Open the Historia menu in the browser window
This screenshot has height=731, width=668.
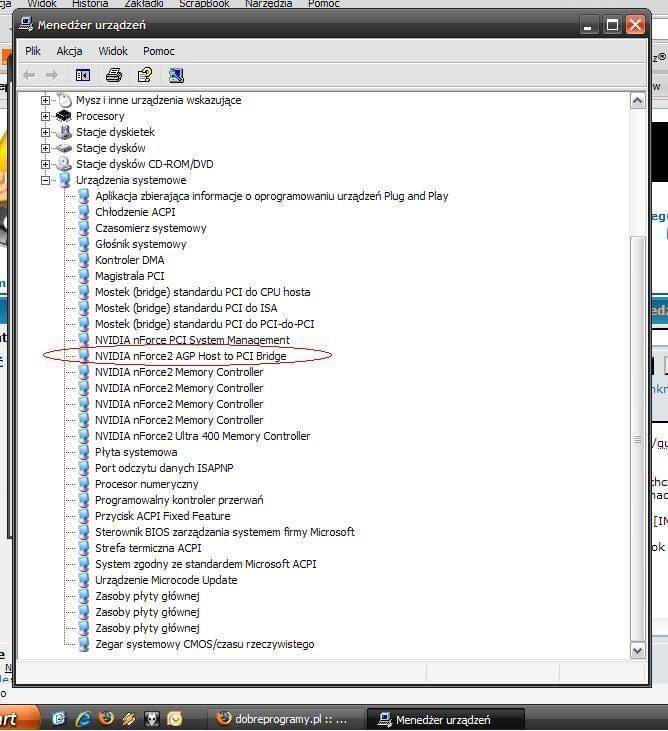90,4
